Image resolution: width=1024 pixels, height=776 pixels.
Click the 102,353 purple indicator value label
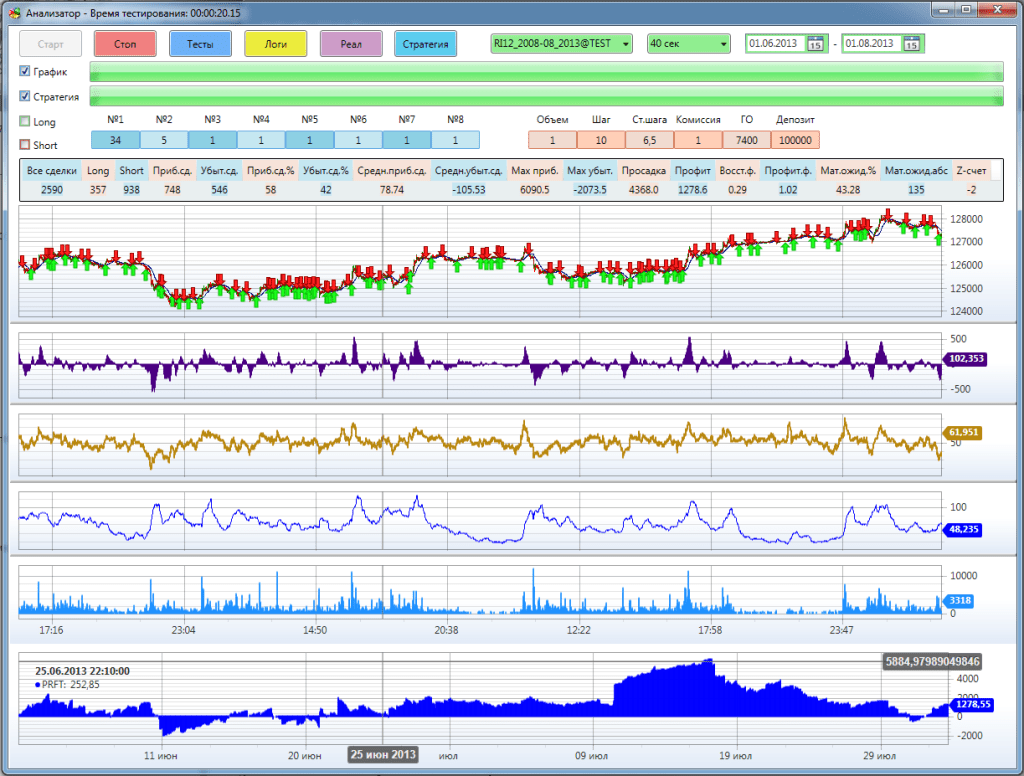coord(965,359)
